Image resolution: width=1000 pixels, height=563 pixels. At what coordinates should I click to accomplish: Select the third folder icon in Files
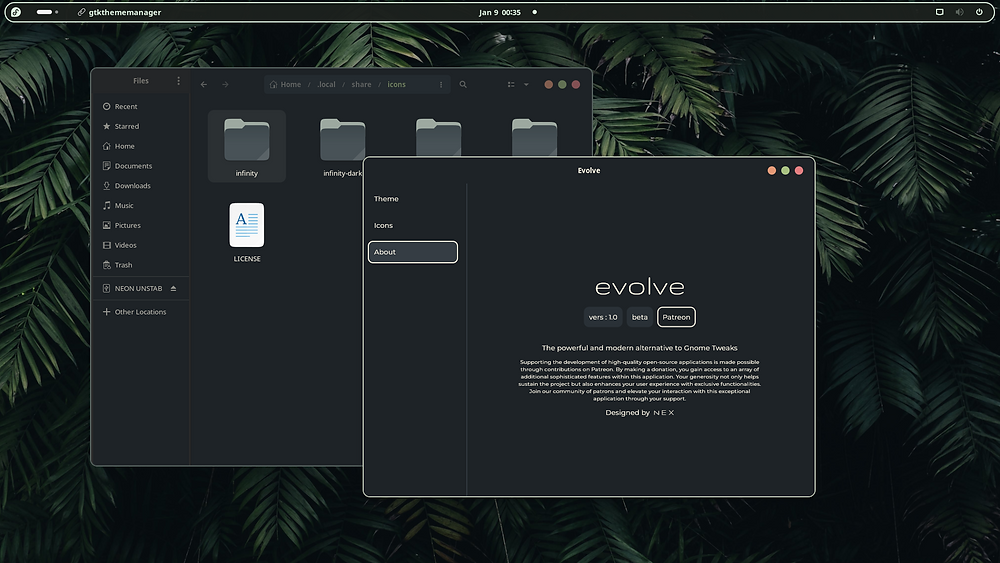coord(438,138)
